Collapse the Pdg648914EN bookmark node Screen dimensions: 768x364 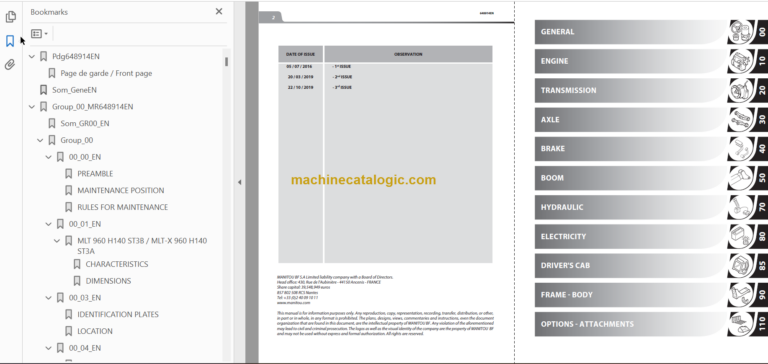coord(32,57)
